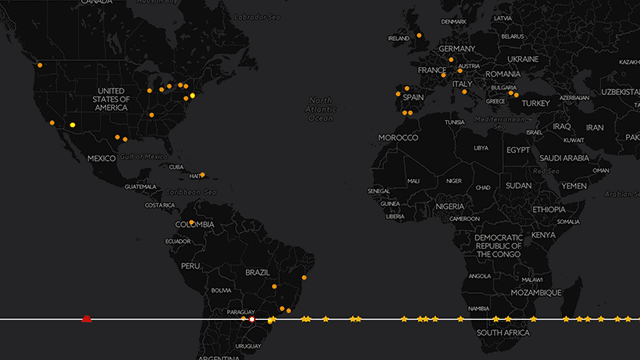Select the orange dot near Haiti
This screenshot has height=360, width=640.
(x=202, y=175)
